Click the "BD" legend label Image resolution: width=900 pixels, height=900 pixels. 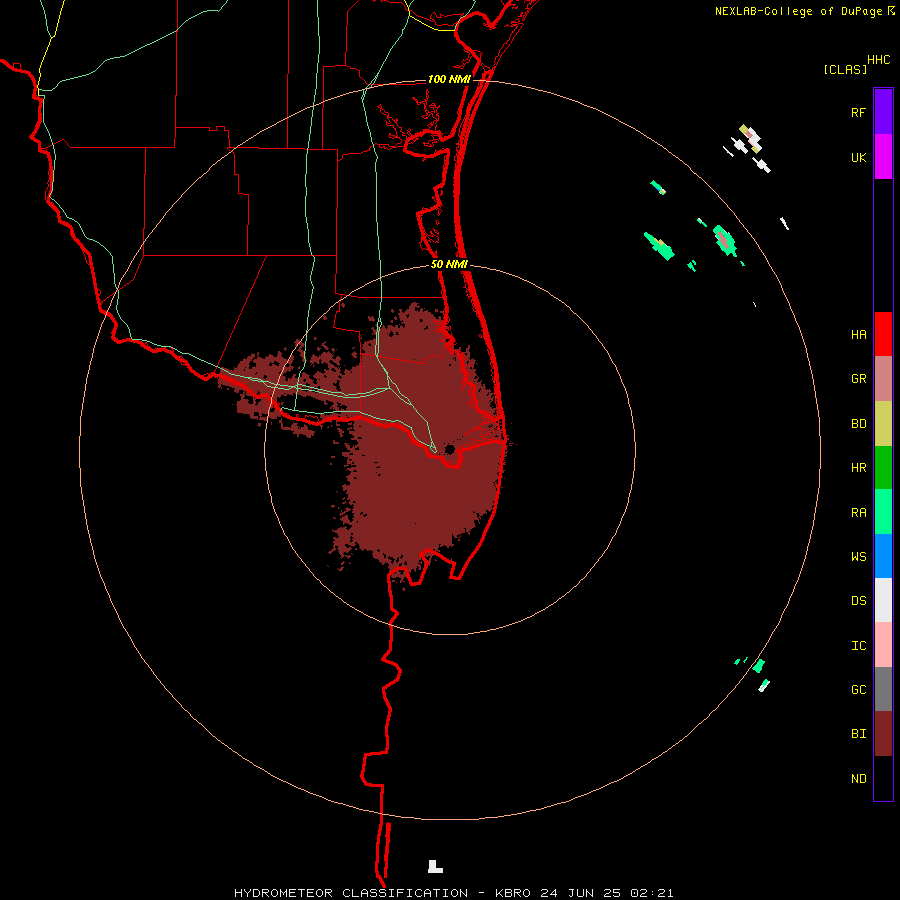click(x=858, y=424)
